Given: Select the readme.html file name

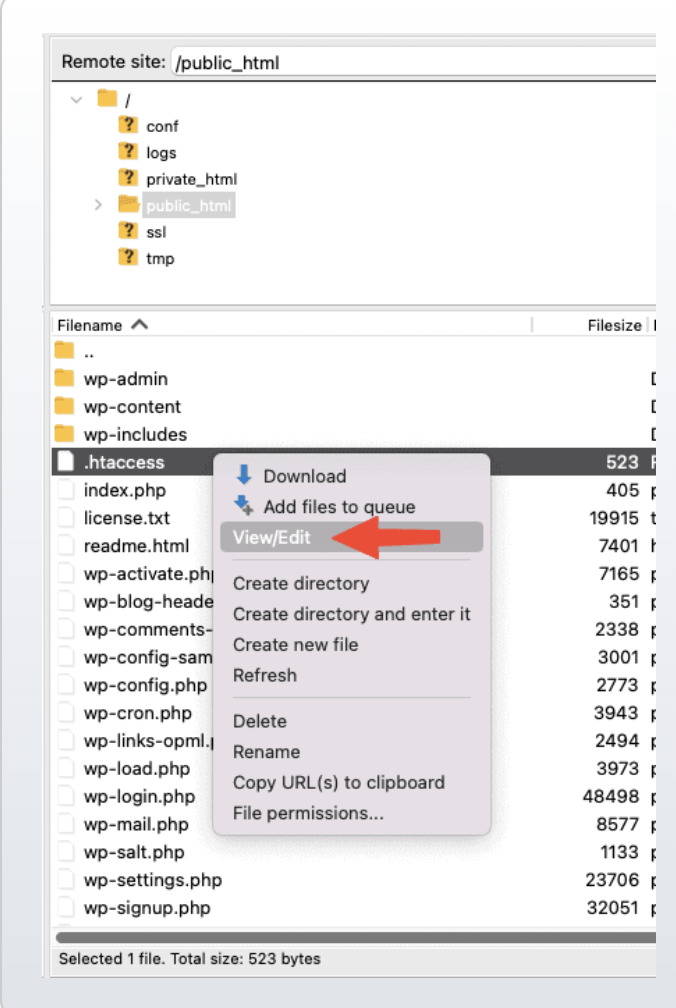Looking at the screenshot, I should click(x=136, y=546).
